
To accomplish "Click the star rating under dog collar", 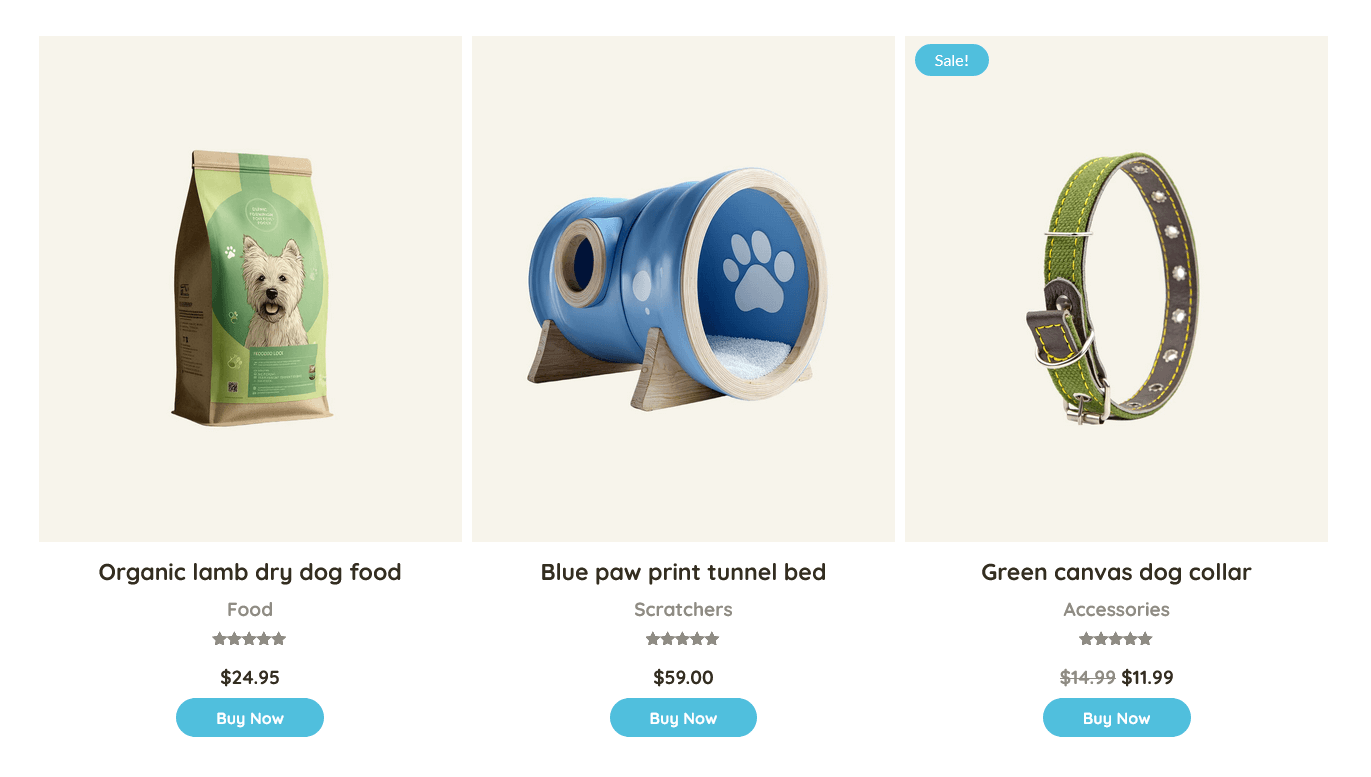I will point(1116,639).
